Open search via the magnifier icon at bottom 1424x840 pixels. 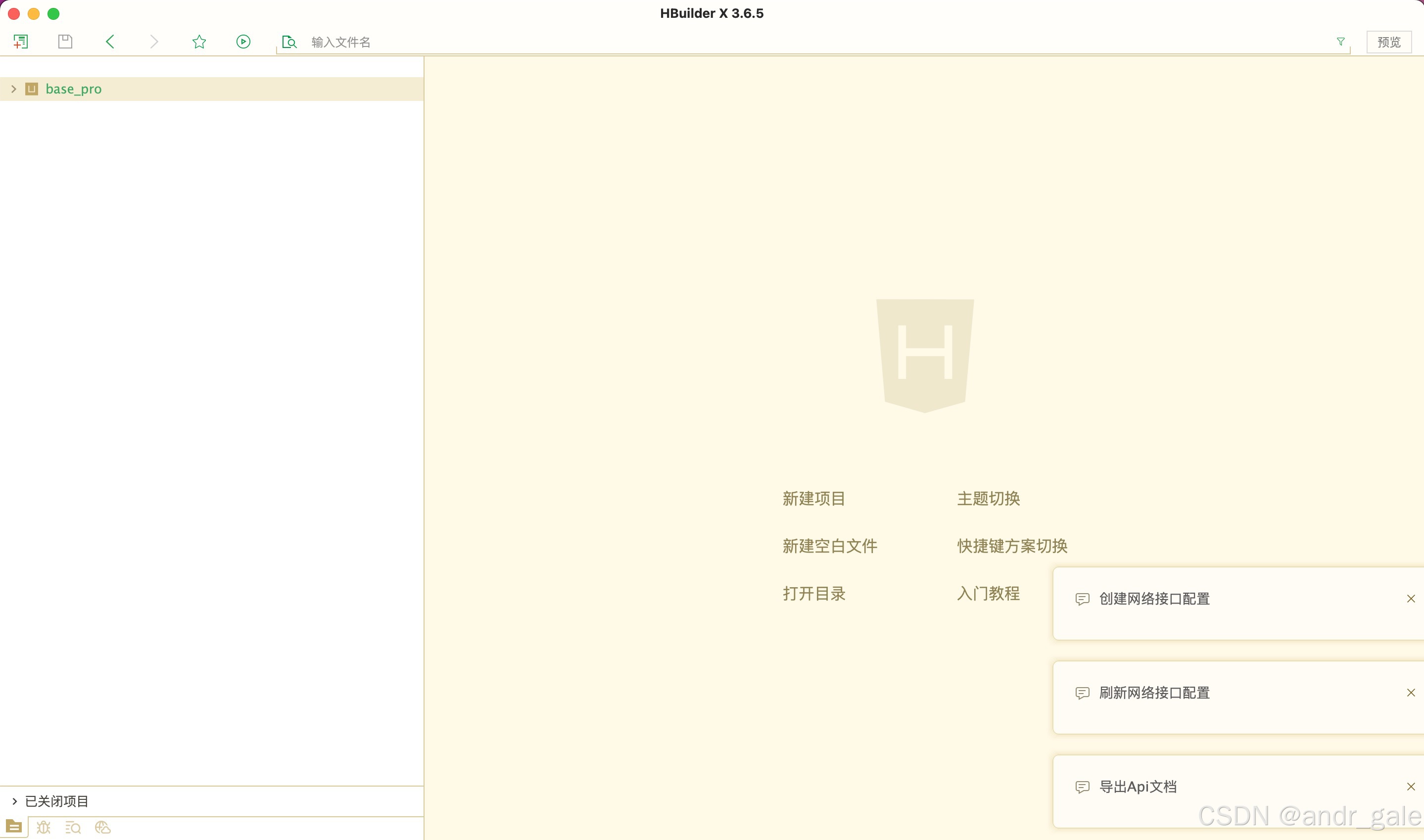pyautogui.click(x=73, y=827)
